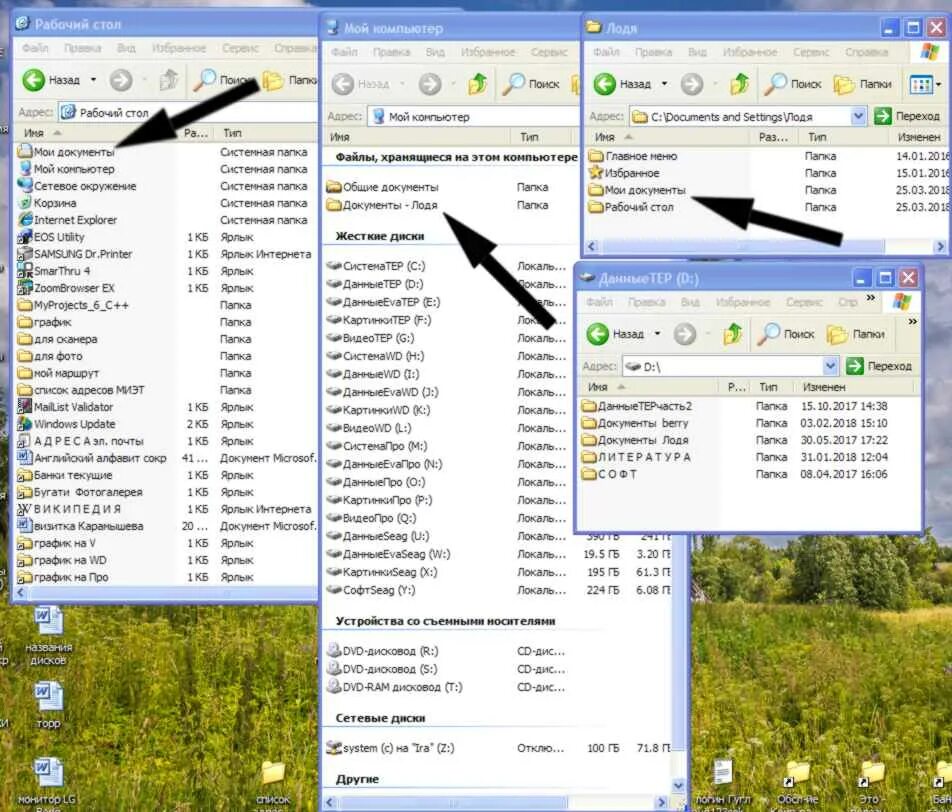Select Документы berry folder in D: window
This screenshot has width=952, height=812.
pyautogui.click(x=635, y=423)
